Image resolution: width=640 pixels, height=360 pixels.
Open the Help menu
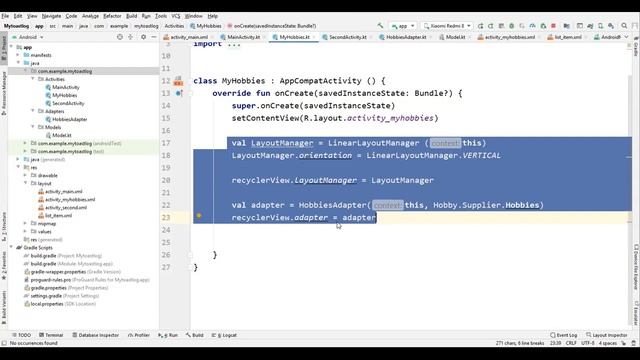213,16
